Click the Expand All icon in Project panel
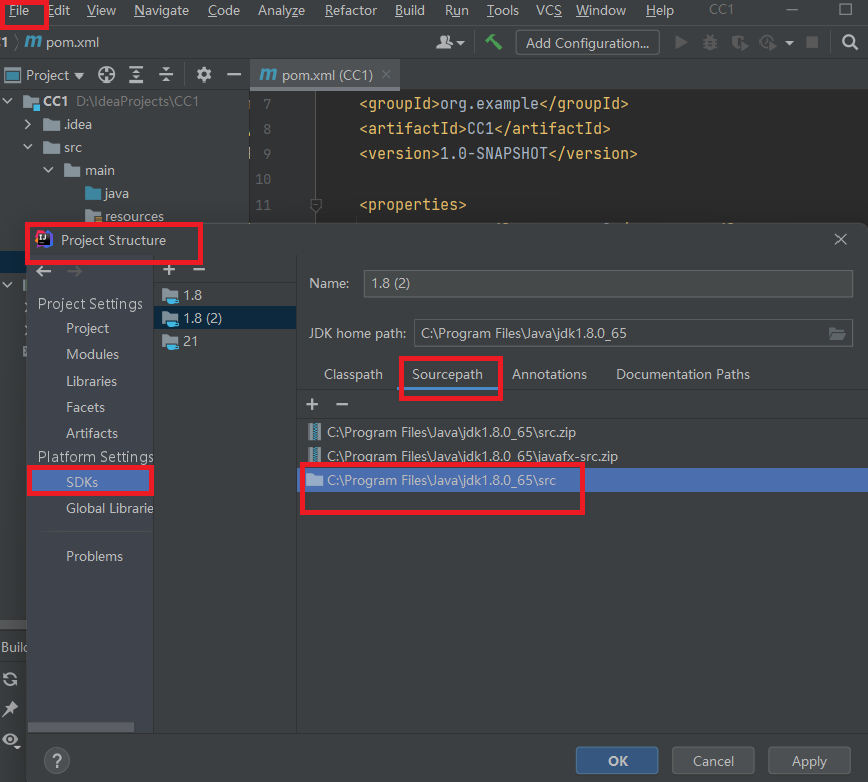 [136, 75]
